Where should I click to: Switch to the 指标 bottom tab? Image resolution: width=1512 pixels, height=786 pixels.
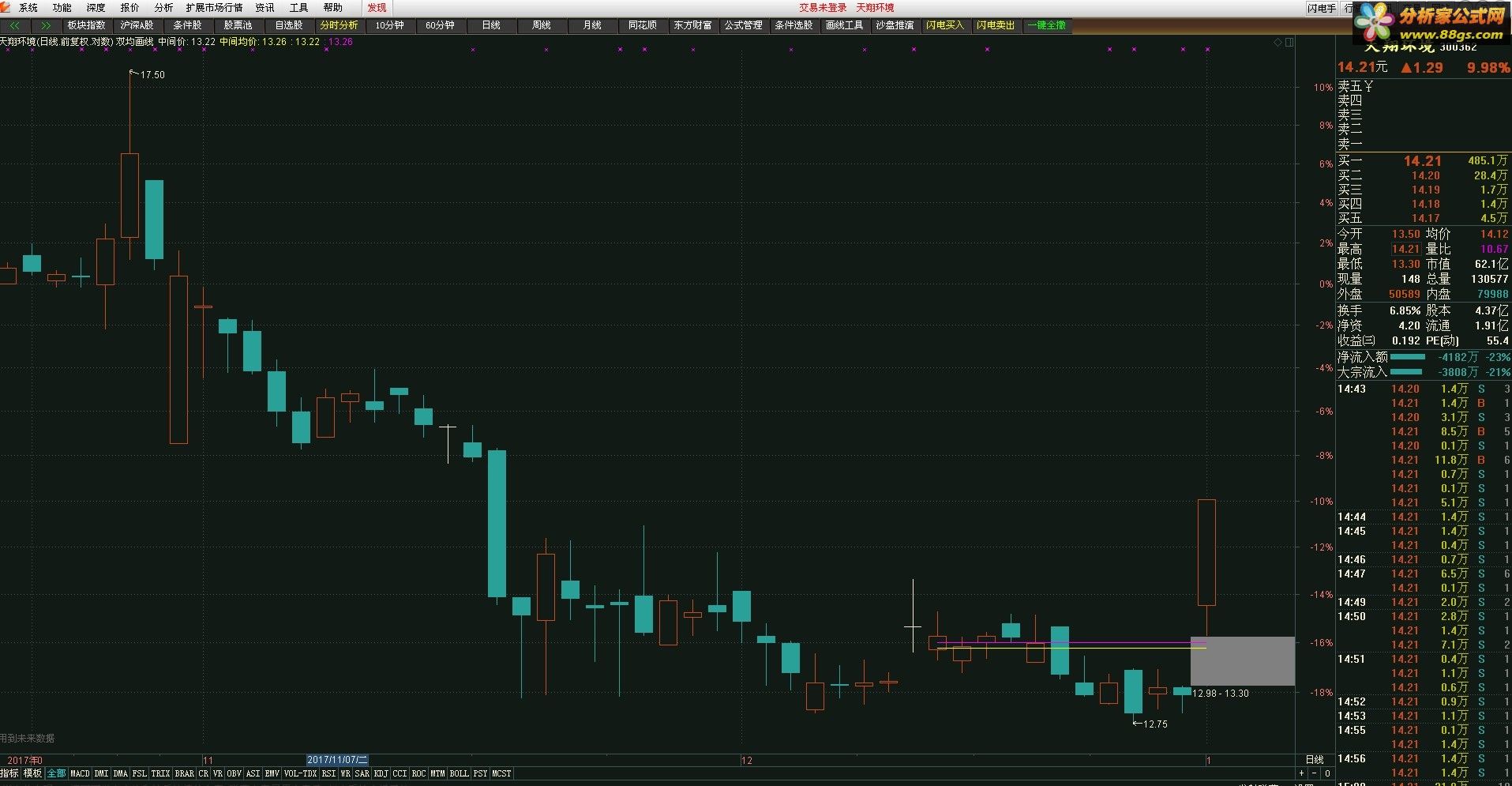[9, 773]
